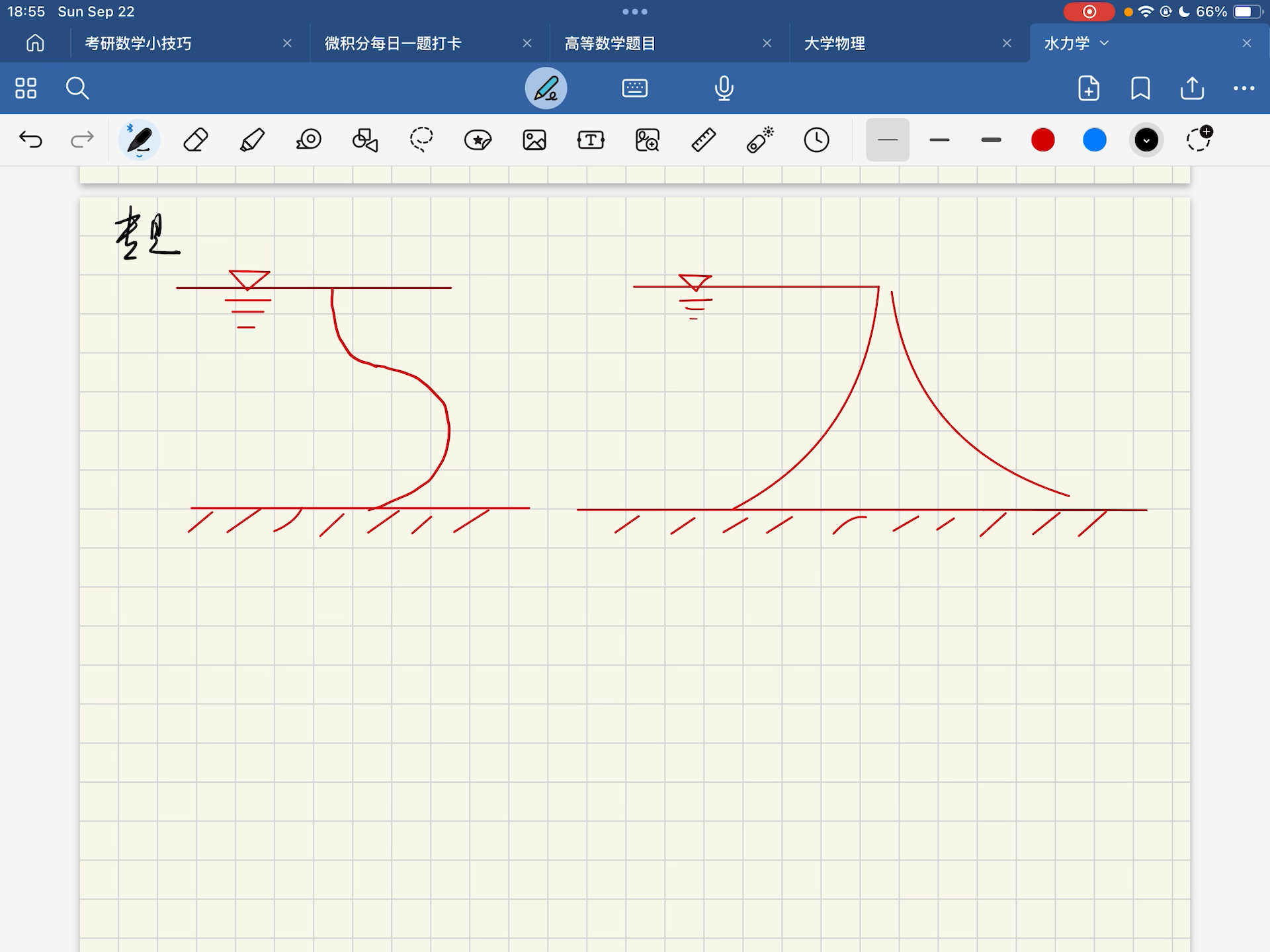
Task: Choose the thickest stroke width
Action: 991,140
